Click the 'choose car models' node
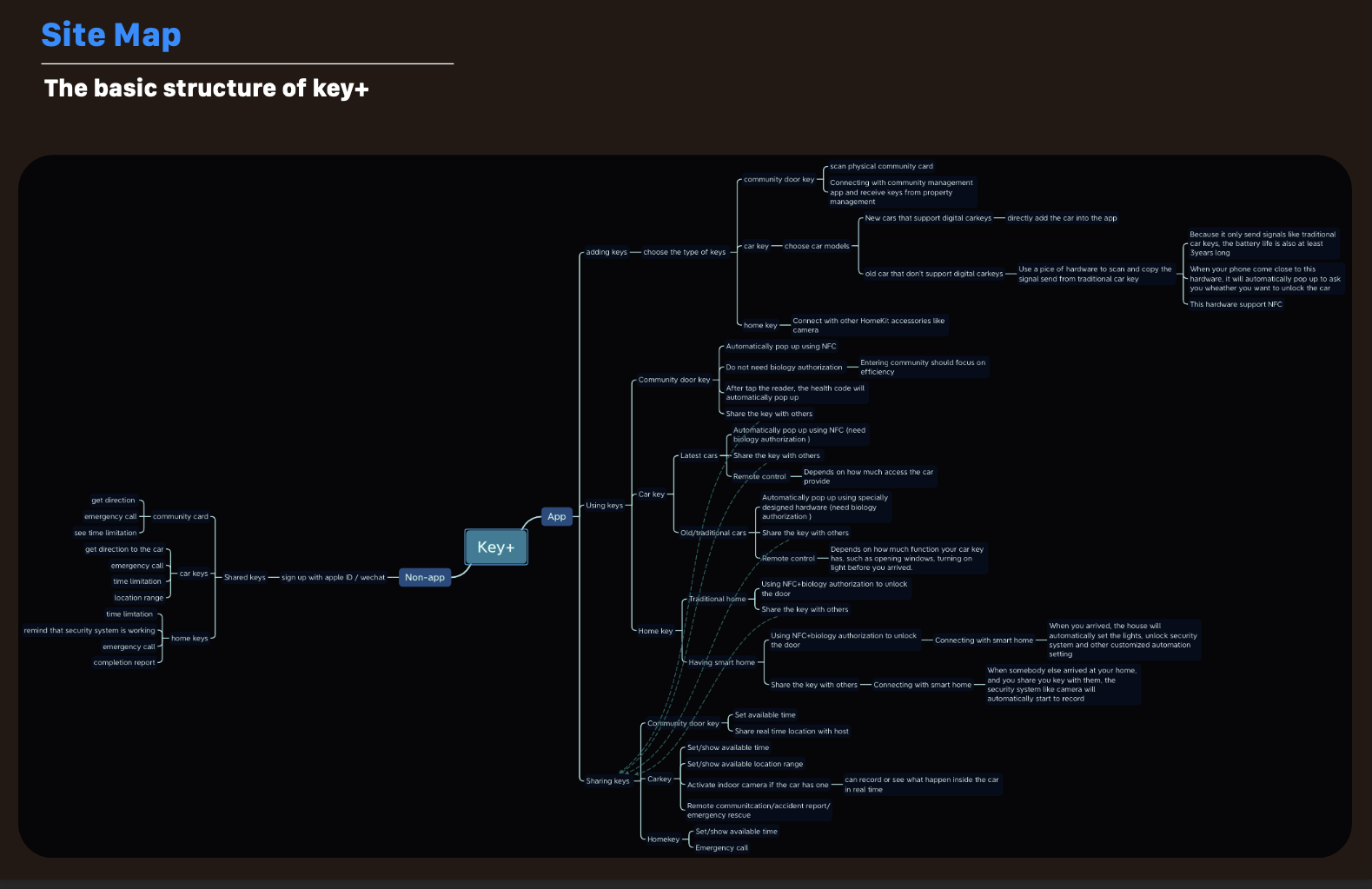 [x=816, y=246]
